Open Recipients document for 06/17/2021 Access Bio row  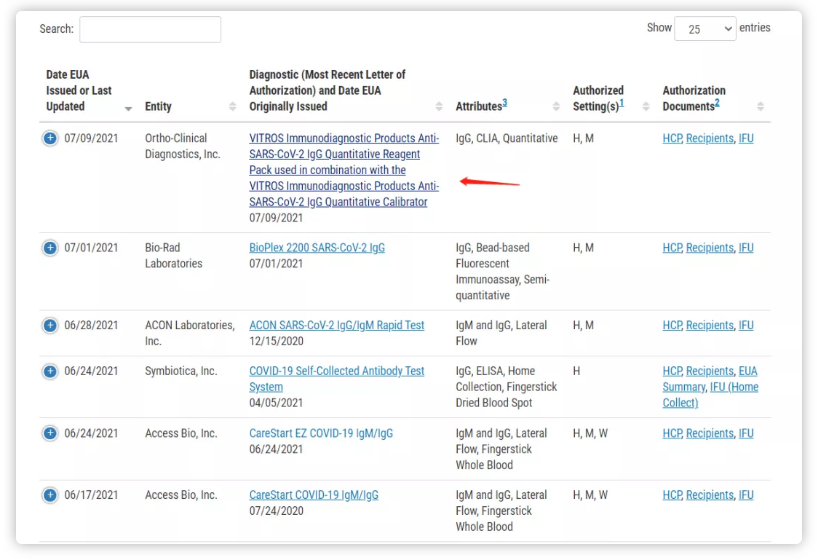710,495
